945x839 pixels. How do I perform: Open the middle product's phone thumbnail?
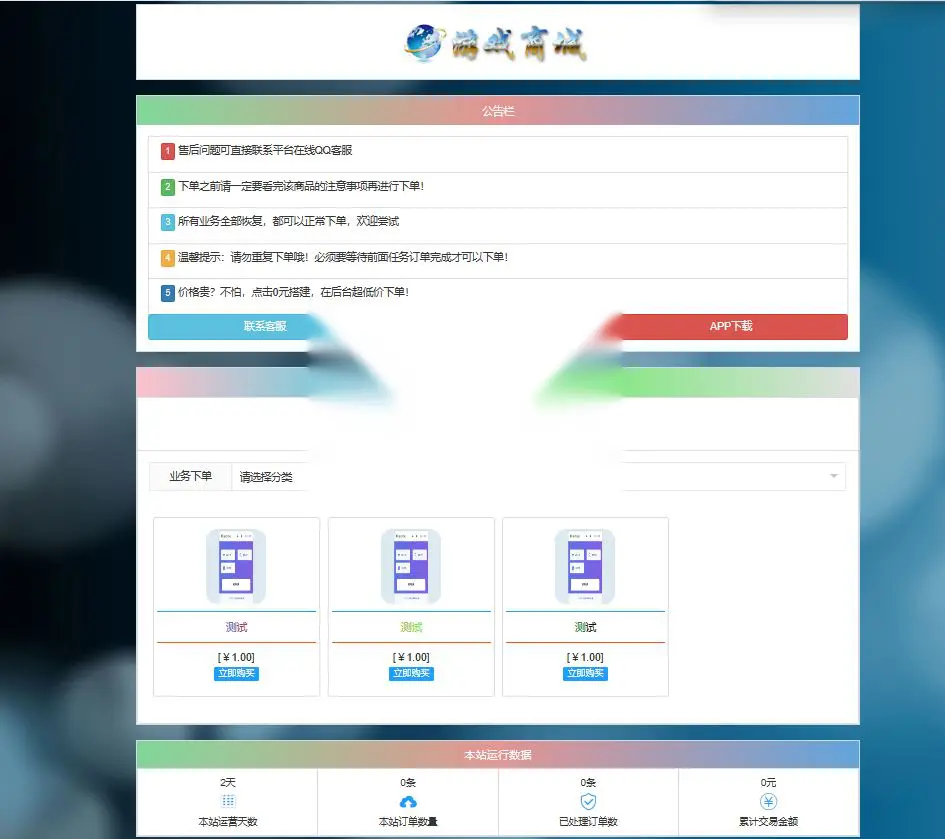tap(411, 566)
